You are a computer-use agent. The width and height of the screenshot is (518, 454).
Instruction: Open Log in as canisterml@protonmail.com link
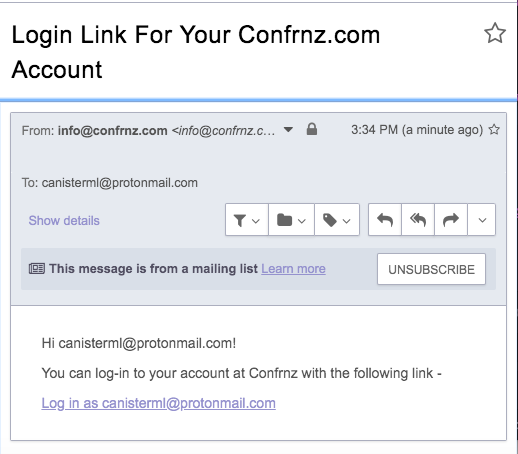[x=159, y=403]
